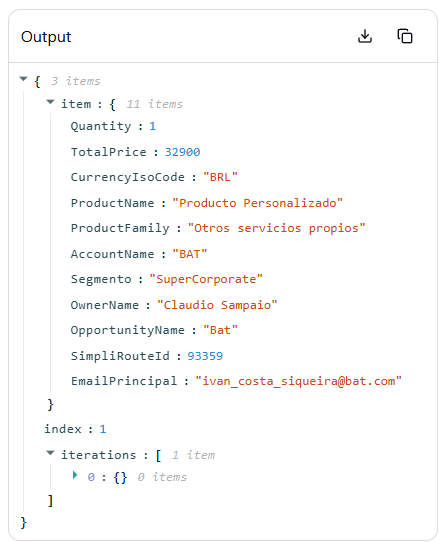Collapse the iterations array
This screenshot has height=542, width=439.
click(x=50, y=453)
